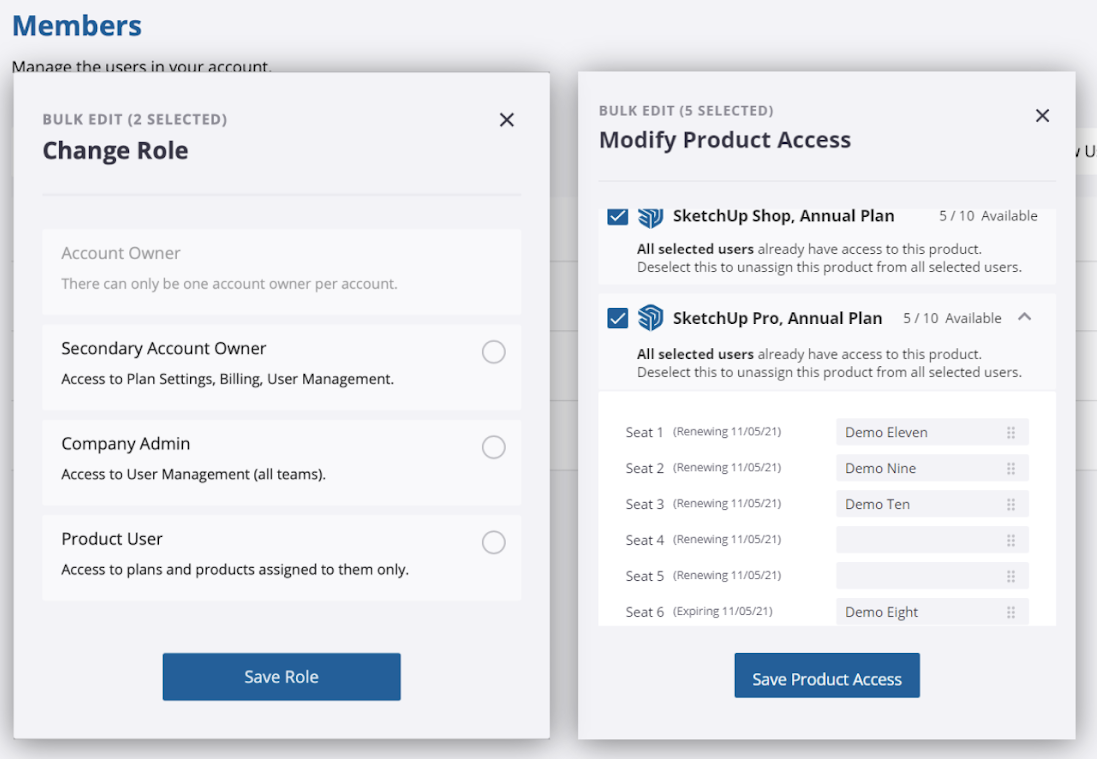Select the Secondary Account Owner radio button
The width and height of the screenshot is (1097, 759).
493,352
